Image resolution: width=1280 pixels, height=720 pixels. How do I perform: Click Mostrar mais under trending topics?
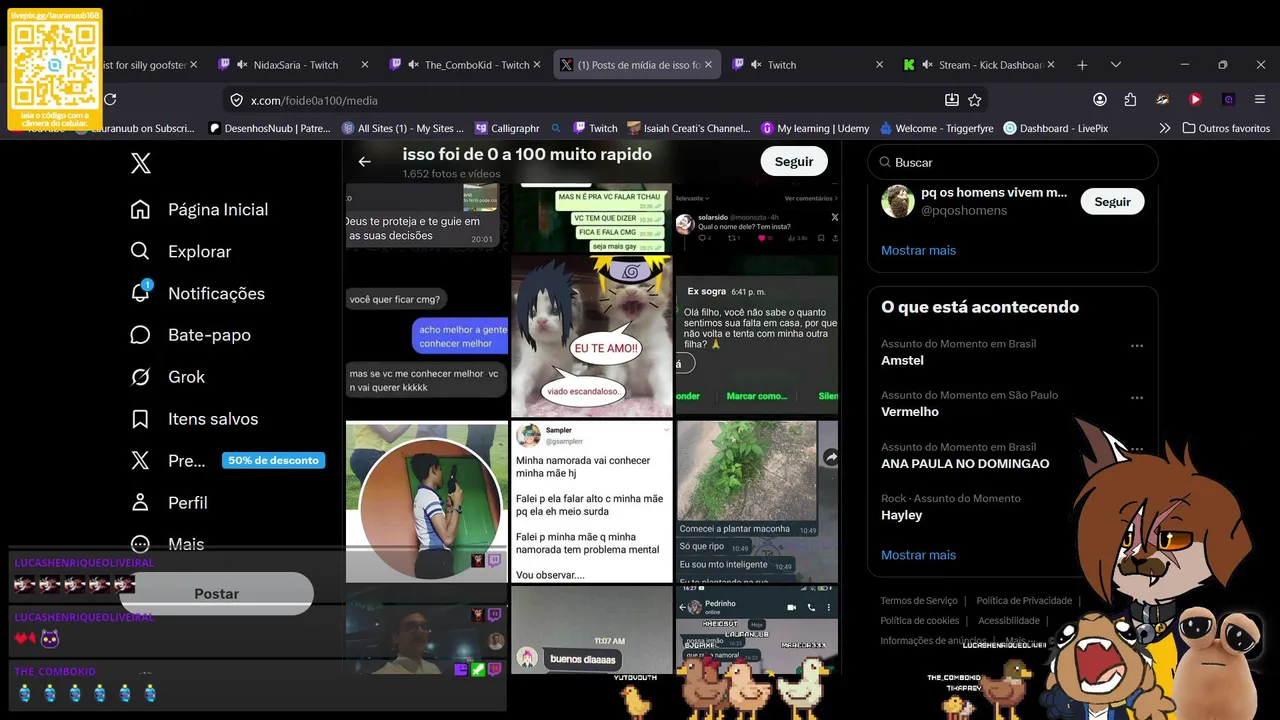[918, 555]
